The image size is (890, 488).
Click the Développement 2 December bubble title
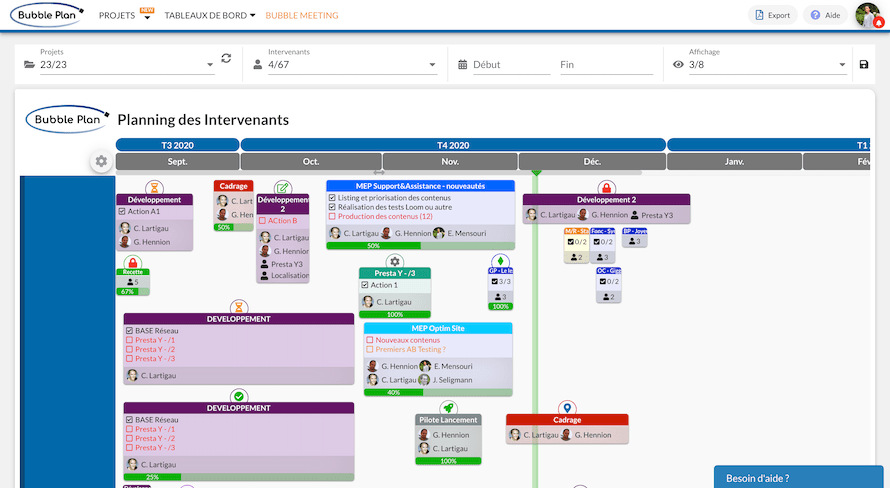click(606, 200)
